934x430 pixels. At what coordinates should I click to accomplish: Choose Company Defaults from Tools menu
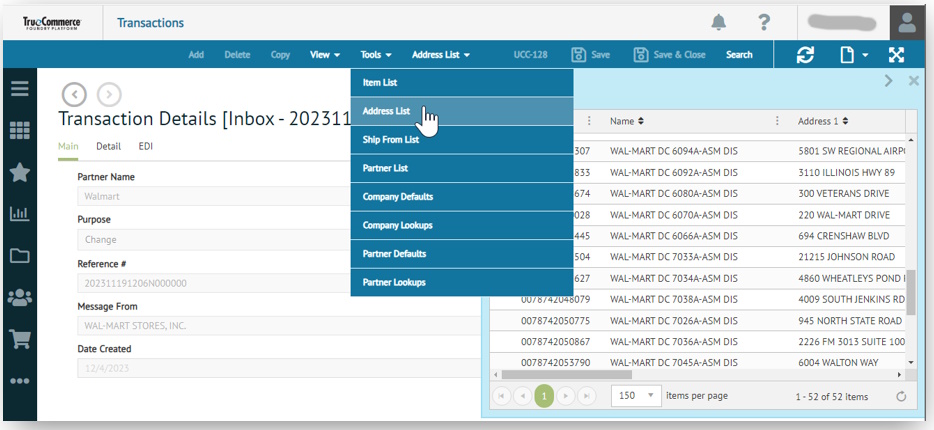[396, 197]
